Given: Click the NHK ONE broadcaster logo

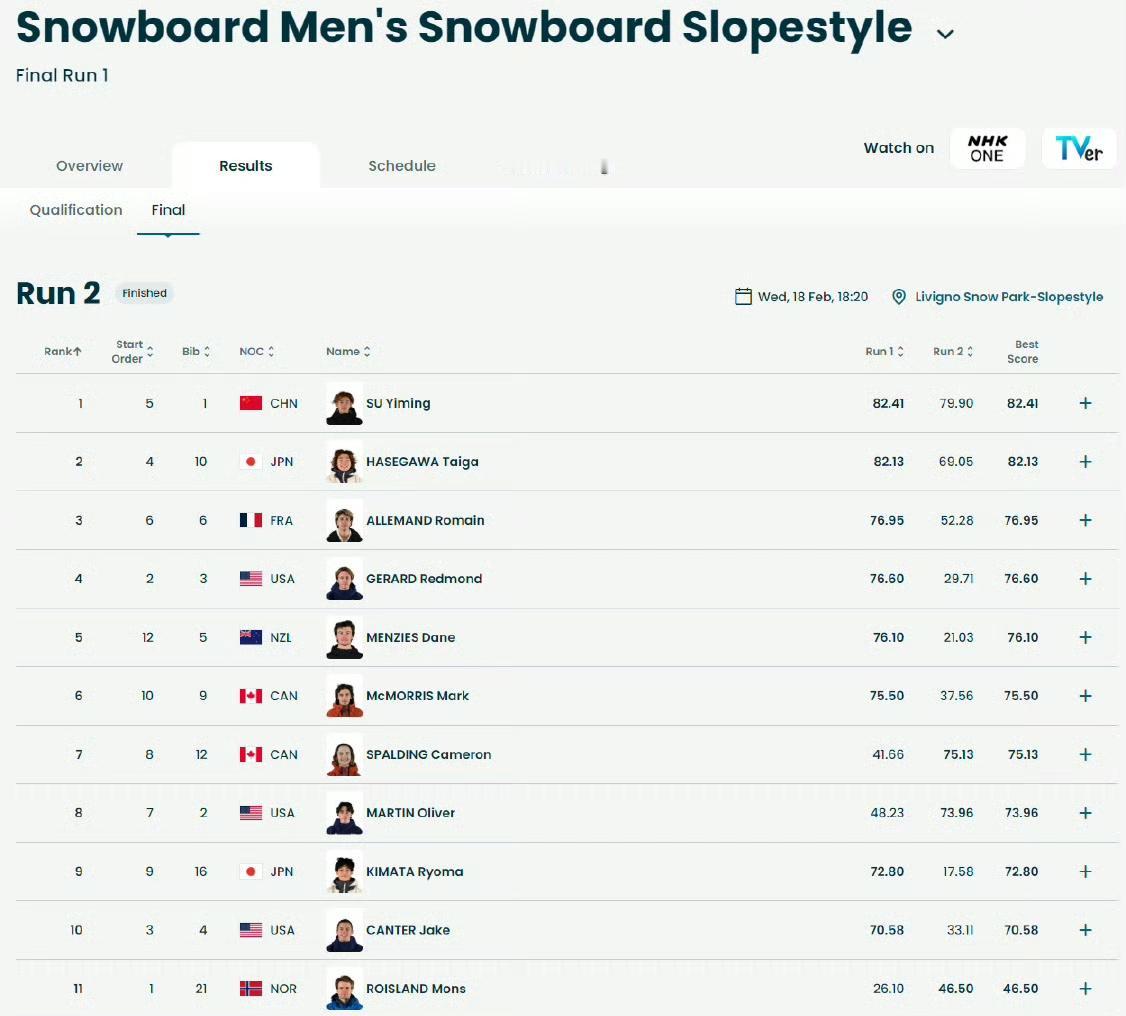Looking at the screenshot, I should (x=987, y=148).
